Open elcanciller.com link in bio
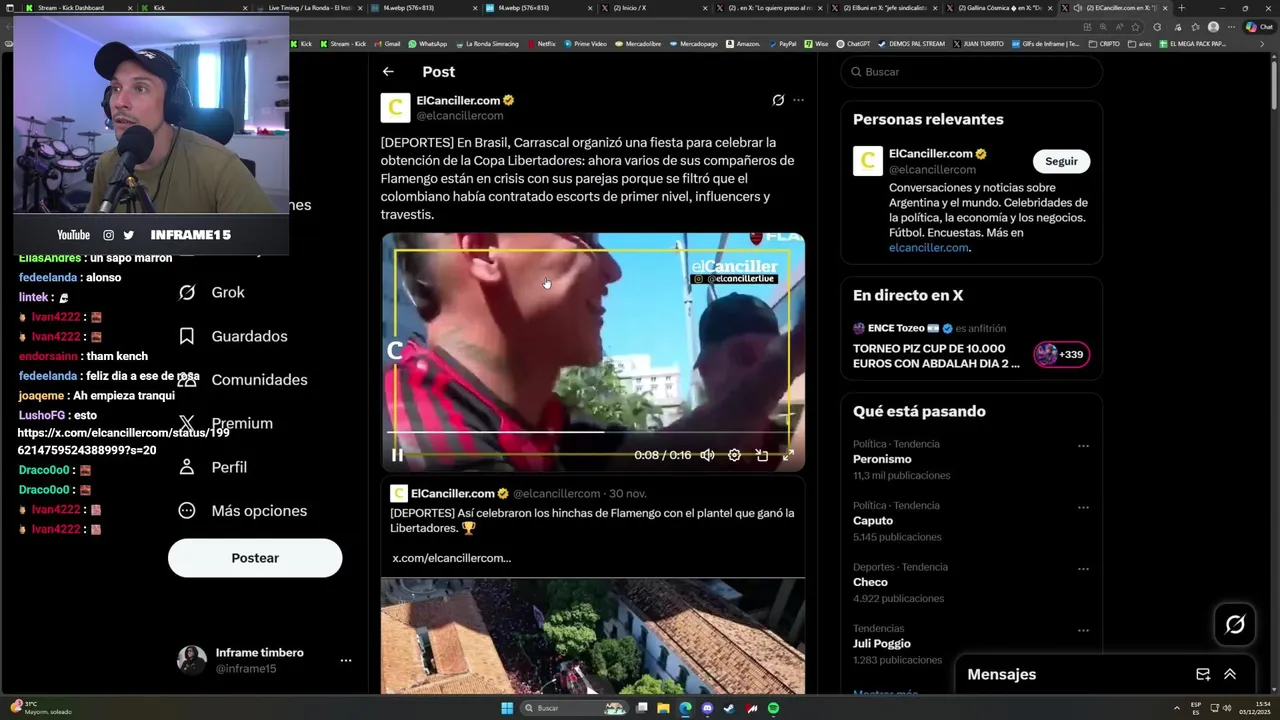This screenshot has width=1280, height=720. click(929, 248)
